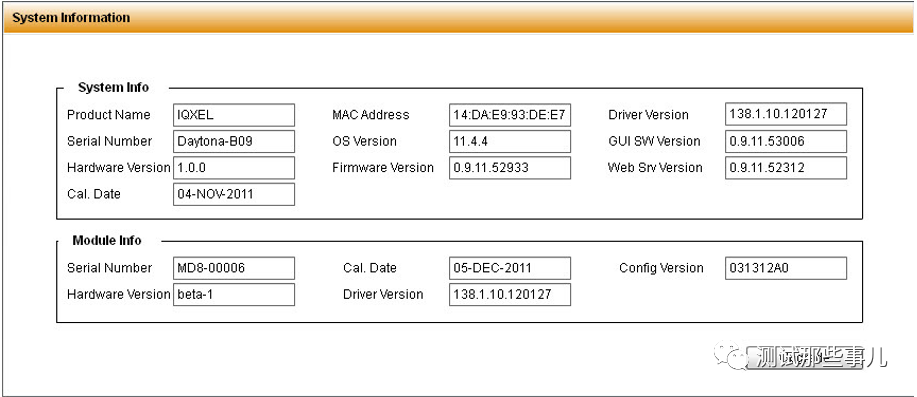This screenshot has height=397, width=917.
Task: Click the Config Version field 031312A0
Action: (x=786, y=268)
